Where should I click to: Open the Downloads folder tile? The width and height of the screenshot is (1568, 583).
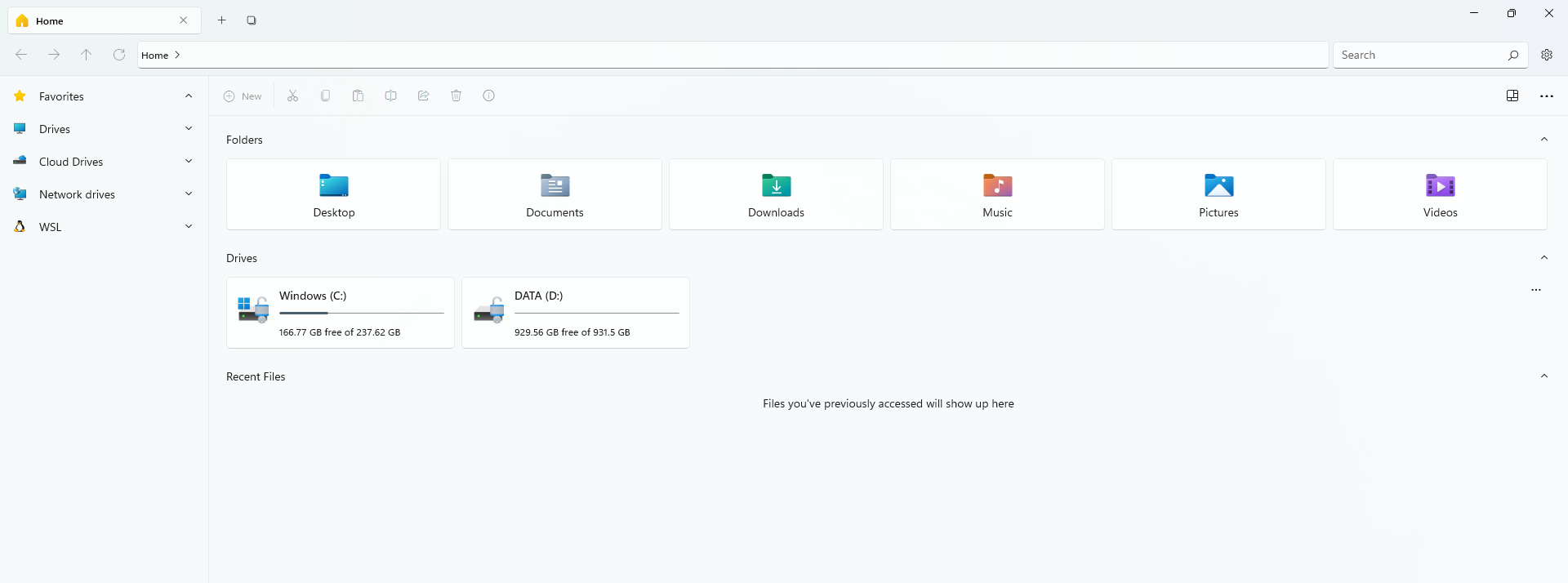[x=776, y=194]
